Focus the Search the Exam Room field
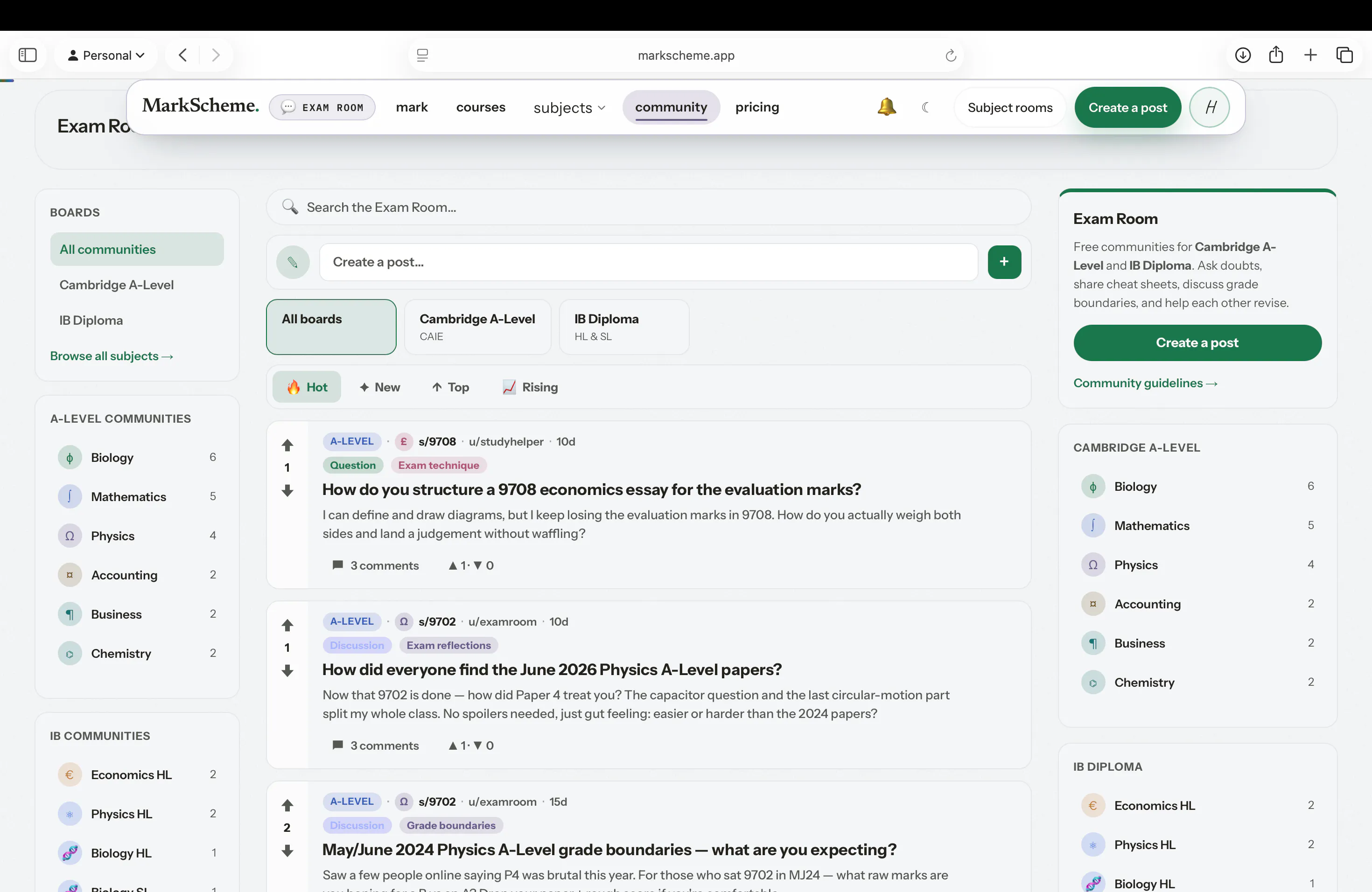This screenshot has height=892, width=1372. click(x=648, y=207)
